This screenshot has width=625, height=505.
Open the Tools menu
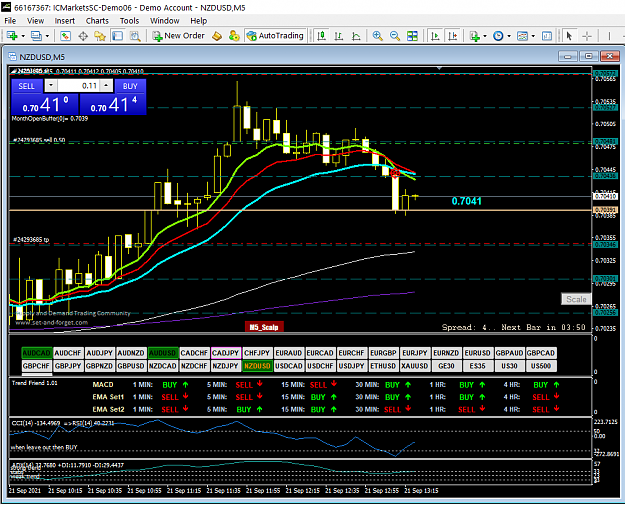coord(130,21)
